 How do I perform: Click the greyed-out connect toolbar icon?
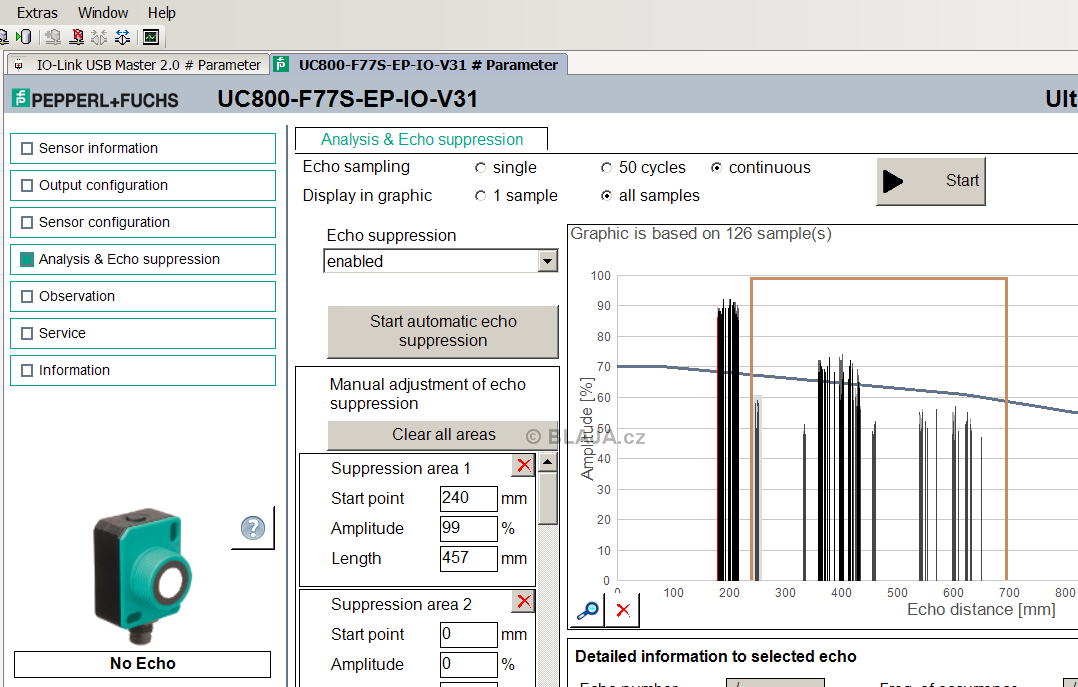coord(100,36)
